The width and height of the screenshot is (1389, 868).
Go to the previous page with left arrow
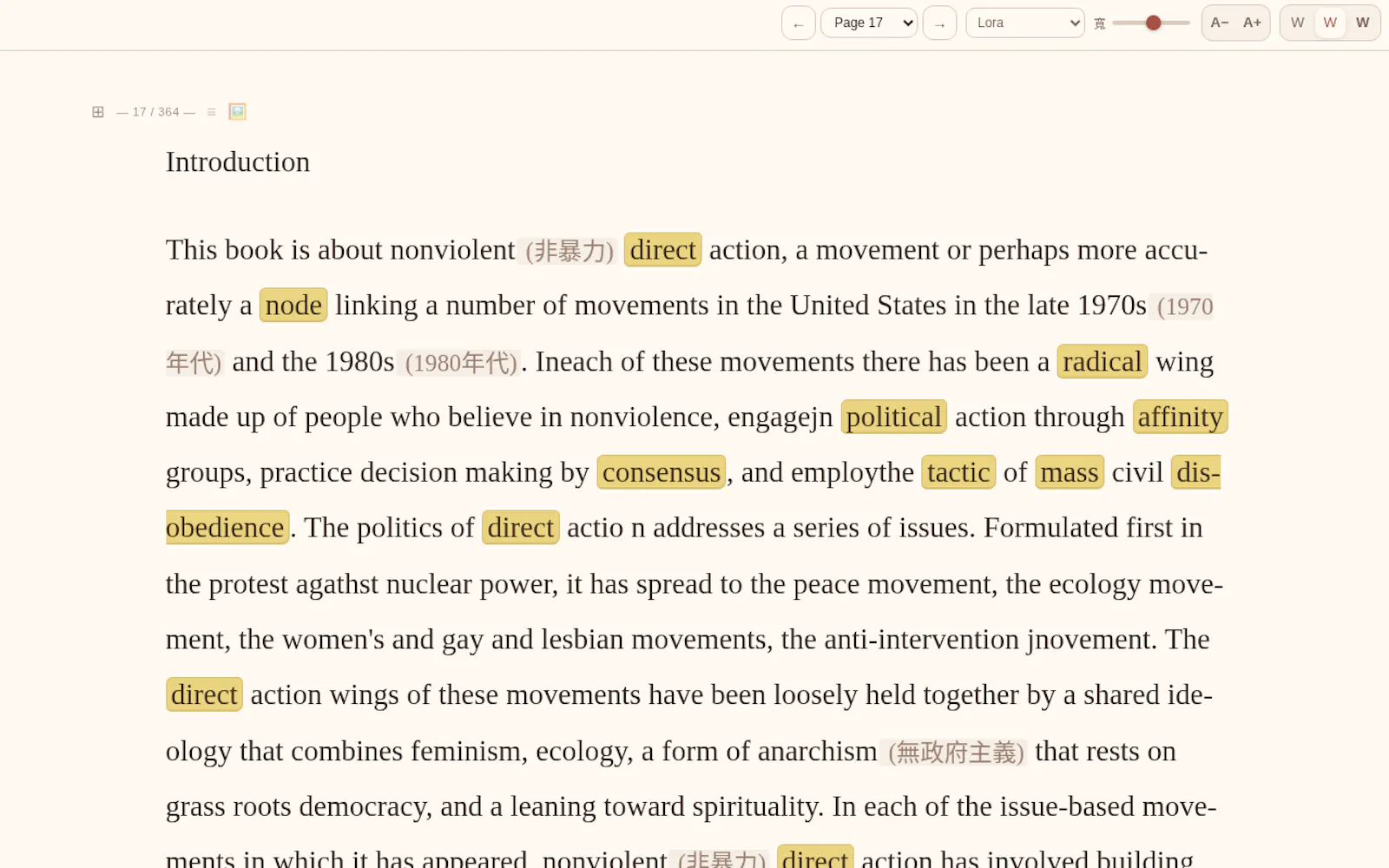(x=798, y=23)
